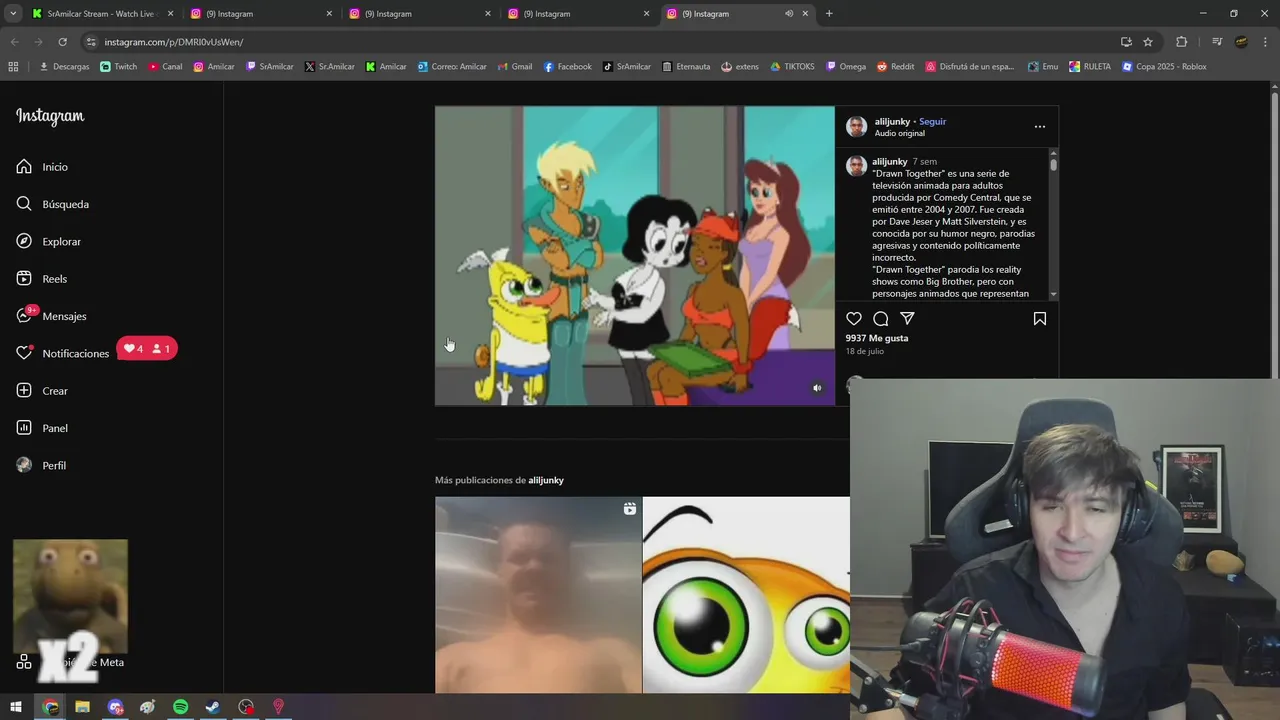Open the RULETA bookmark
This screenshot has height=720, width=1280.
coord(1089,67)
